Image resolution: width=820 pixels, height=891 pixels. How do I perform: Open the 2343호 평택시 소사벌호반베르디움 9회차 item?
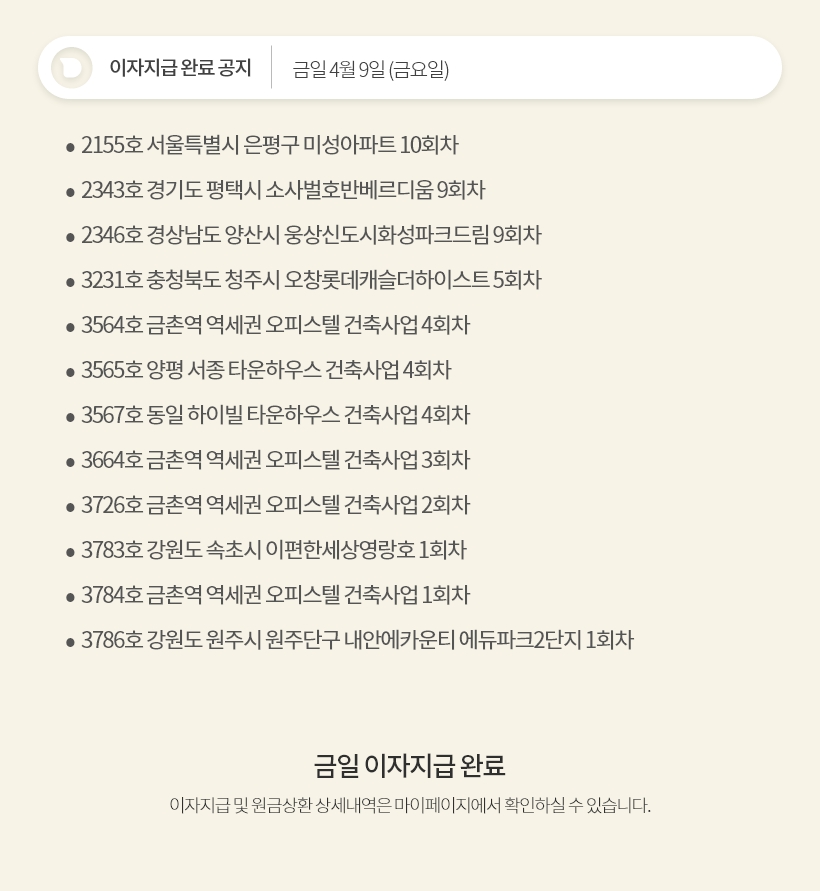pyautogui.click(x=283, y=190)
